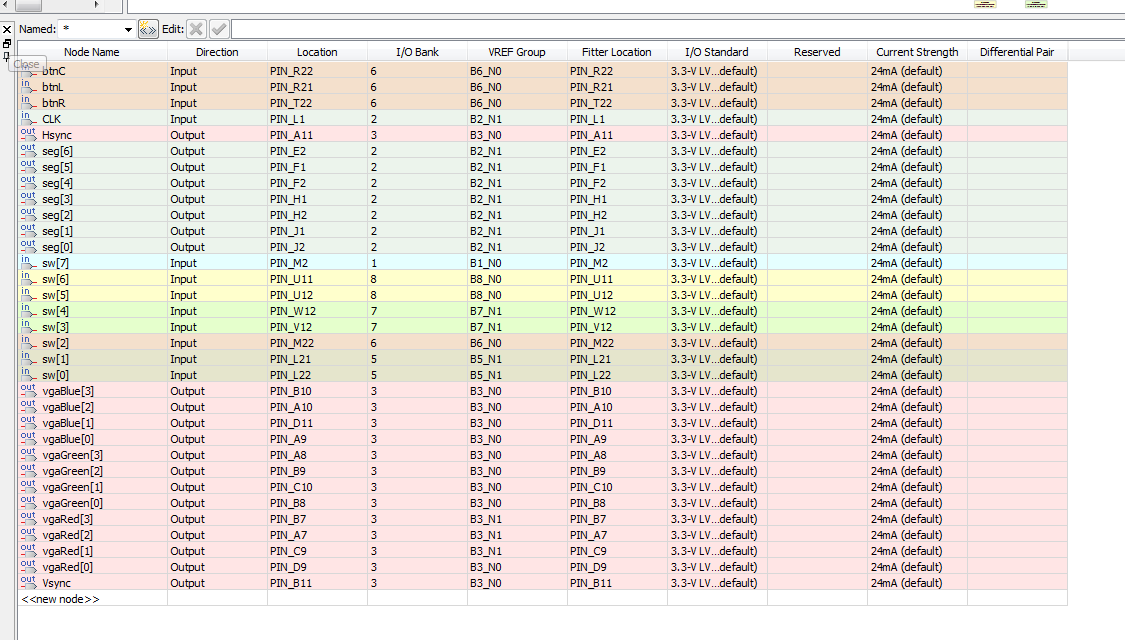The height and width of the screenshot is (640, 1125).
Task: Select the PIN_B11 Location cell for Vsync
Action: pos(317,583)
